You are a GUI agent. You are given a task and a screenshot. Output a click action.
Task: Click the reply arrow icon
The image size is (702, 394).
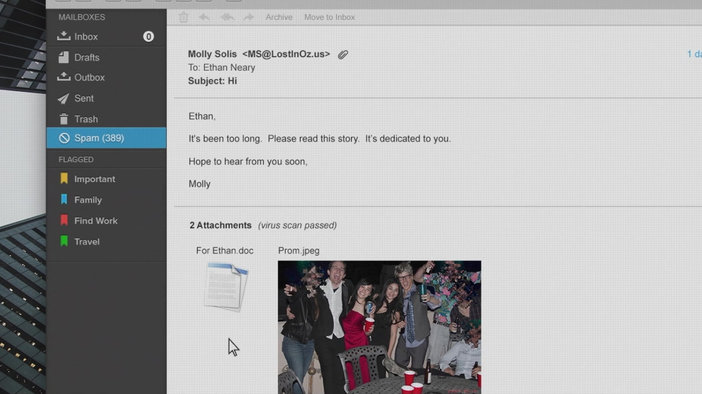coord(204,17)
